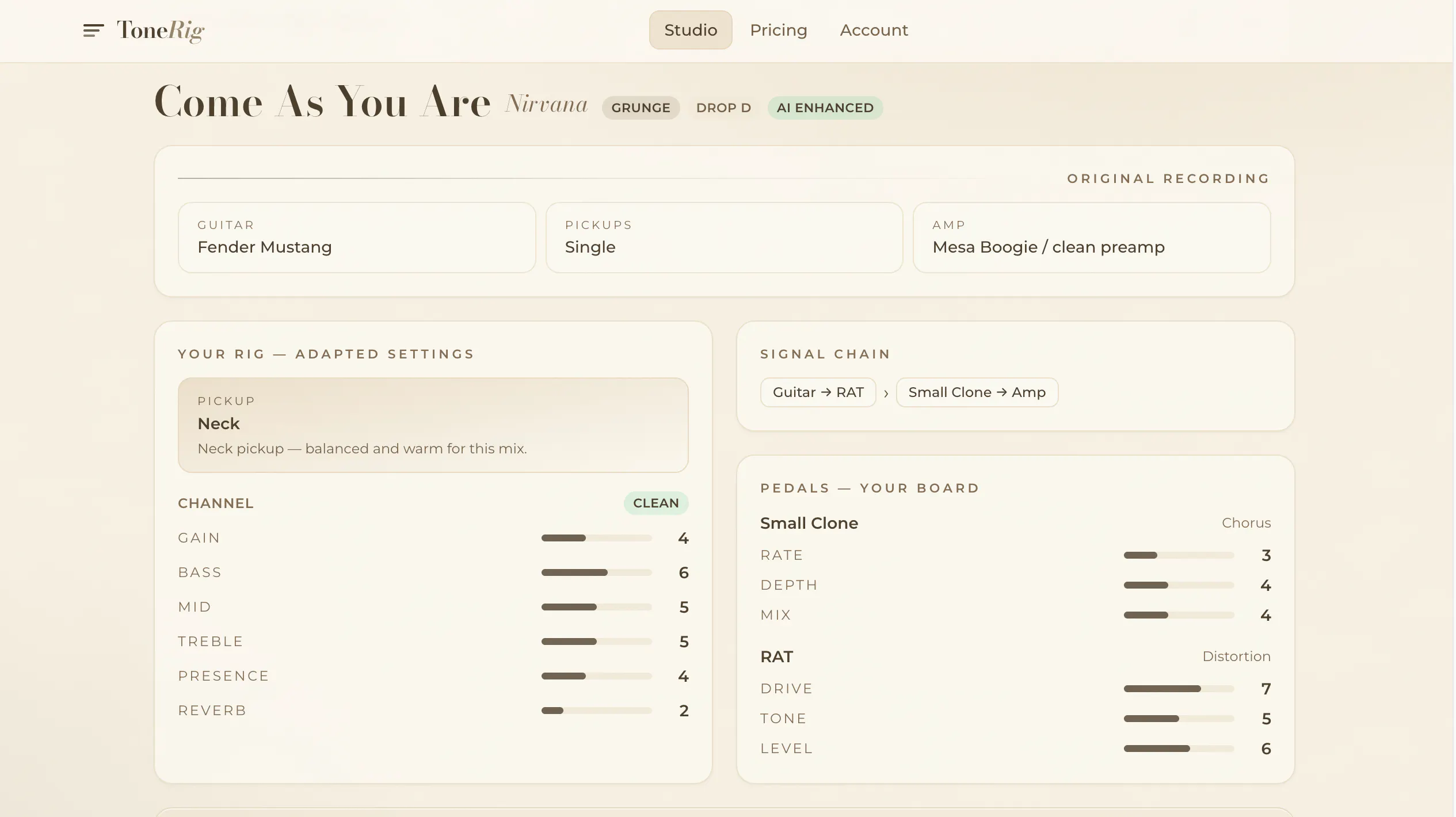Click the DRIVE value 7
This screenshot has height=817, width=1456.
pos(1266,689)
